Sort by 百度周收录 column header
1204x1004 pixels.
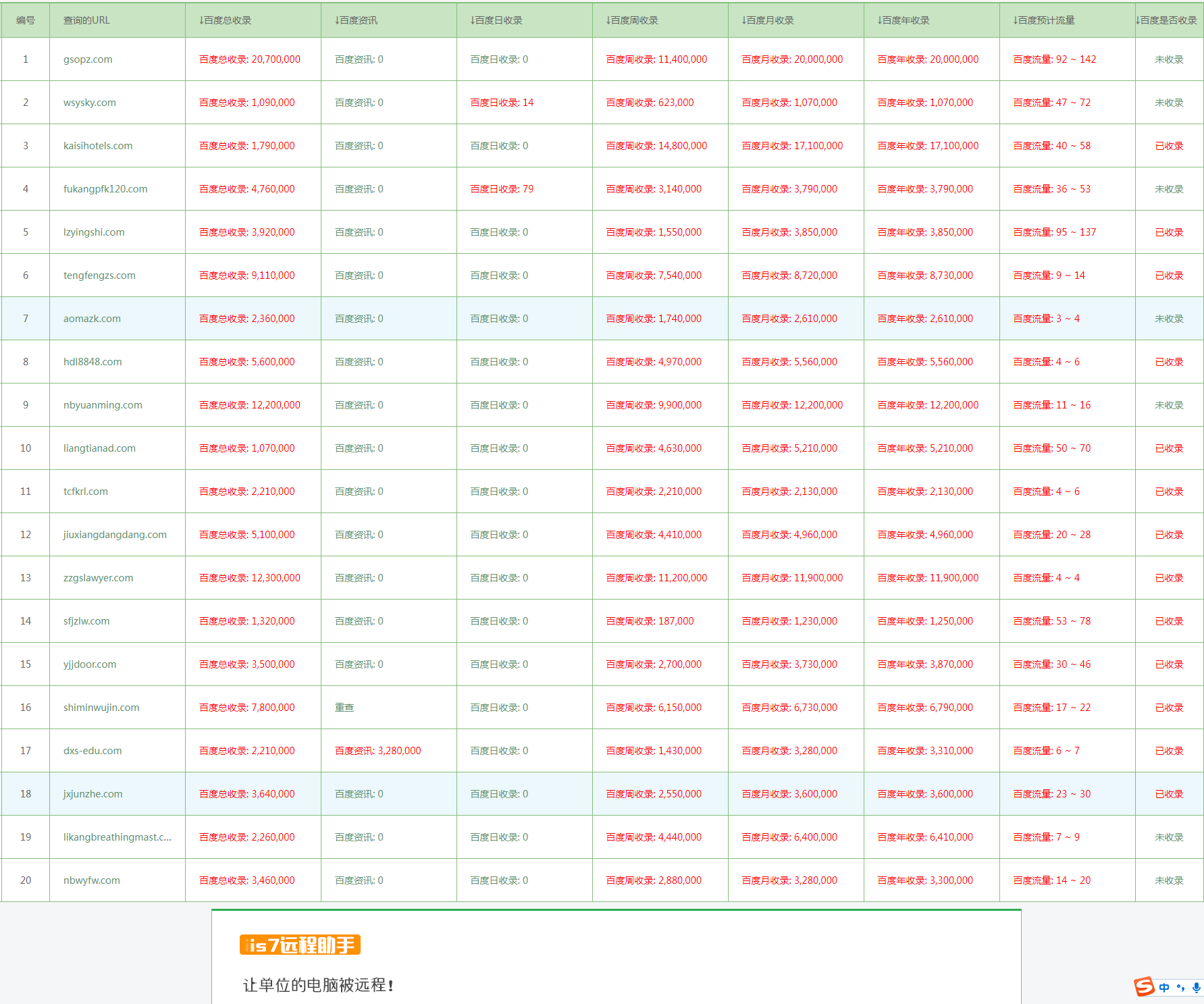pyautogui.click(x=632, y=20)
